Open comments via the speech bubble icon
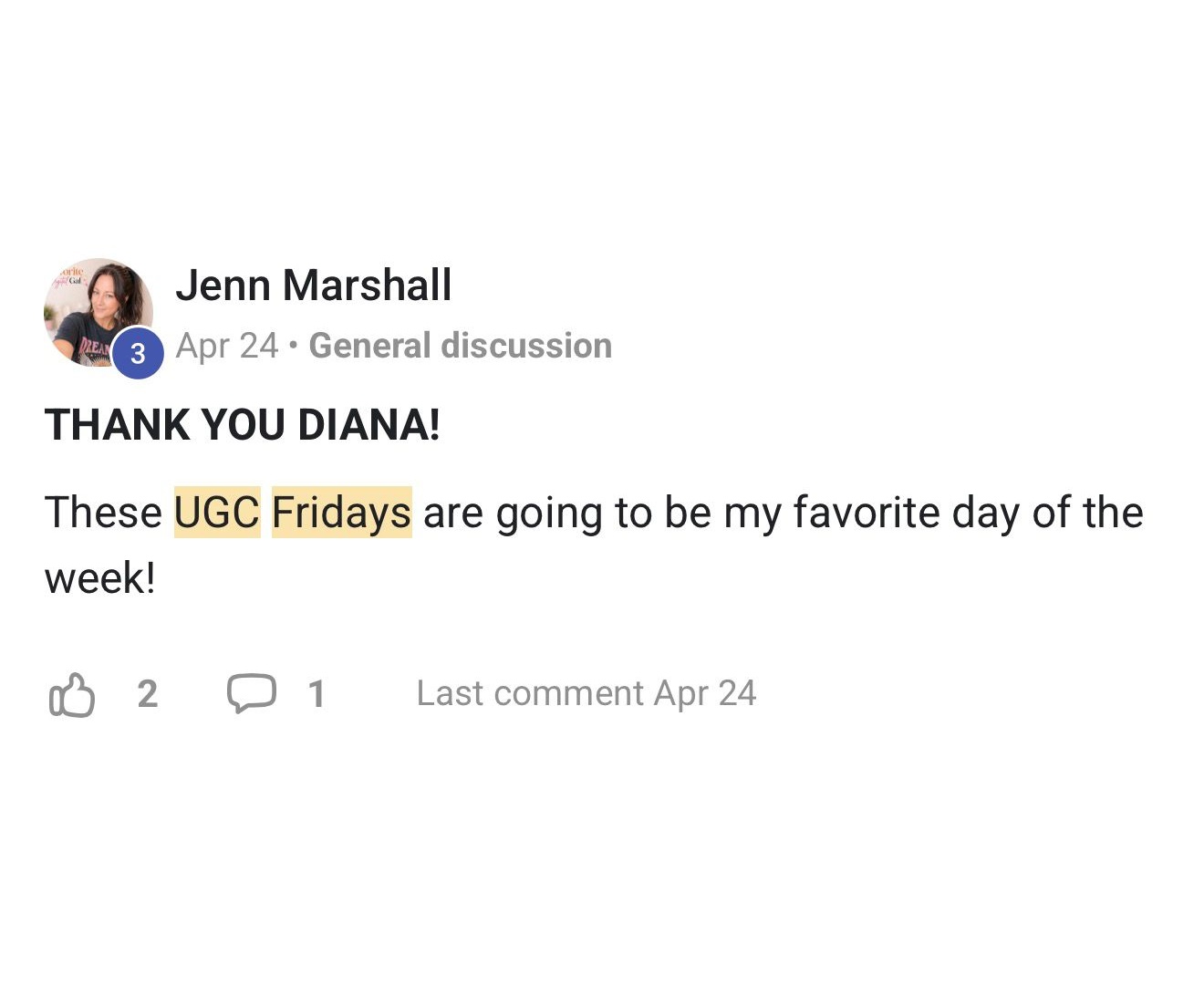Image resolution: width=1204 pixels, height=1007 pixels. coord(251,693)
